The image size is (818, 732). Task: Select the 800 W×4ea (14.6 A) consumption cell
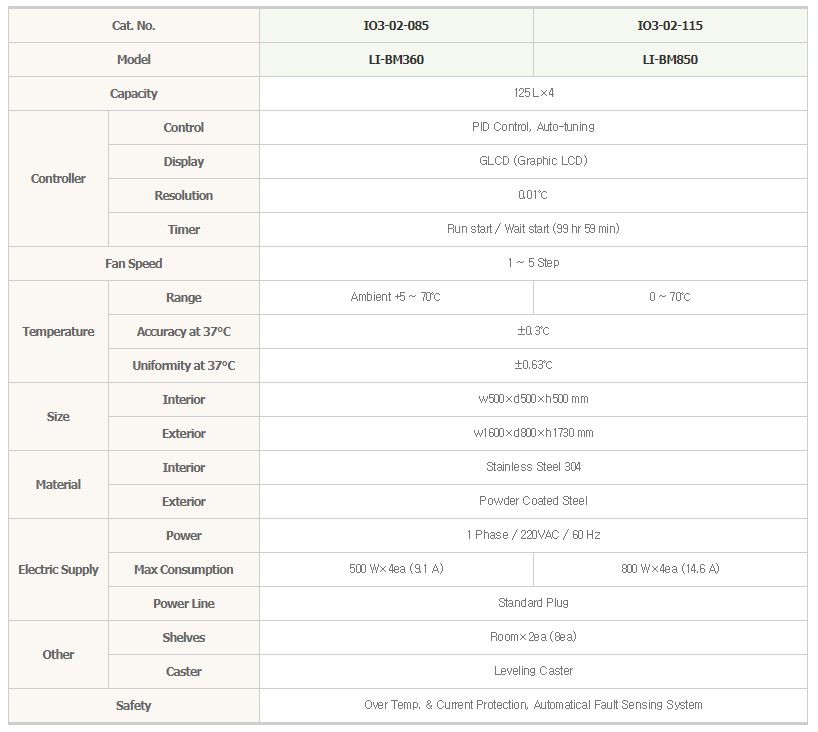click(670, 569)
